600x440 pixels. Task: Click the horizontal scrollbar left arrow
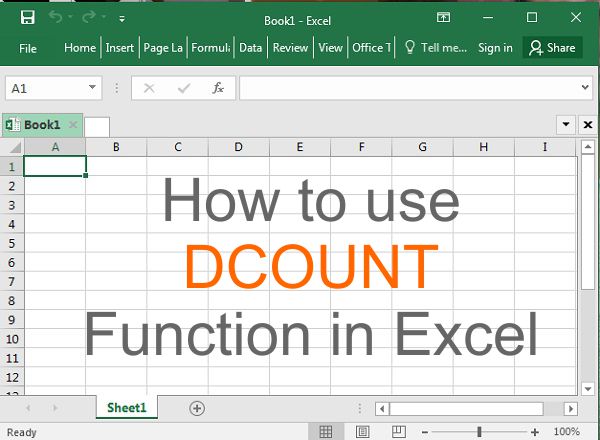point(382,409)
